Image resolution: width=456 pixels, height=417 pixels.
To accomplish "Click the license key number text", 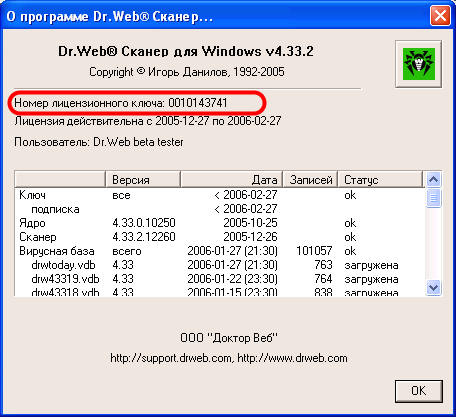I will [198, 103].
